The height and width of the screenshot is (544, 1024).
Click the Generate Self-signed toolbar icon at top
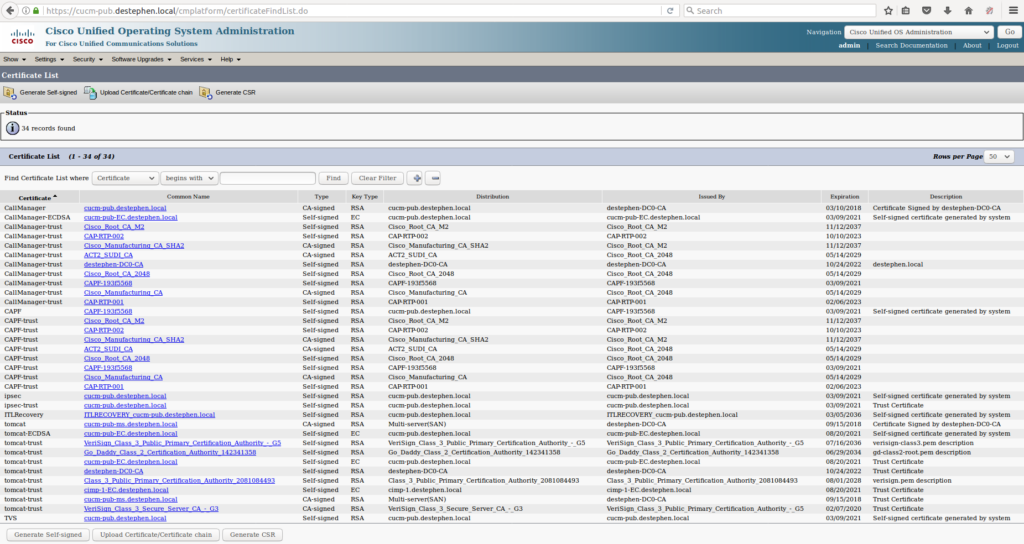[10, 93]
